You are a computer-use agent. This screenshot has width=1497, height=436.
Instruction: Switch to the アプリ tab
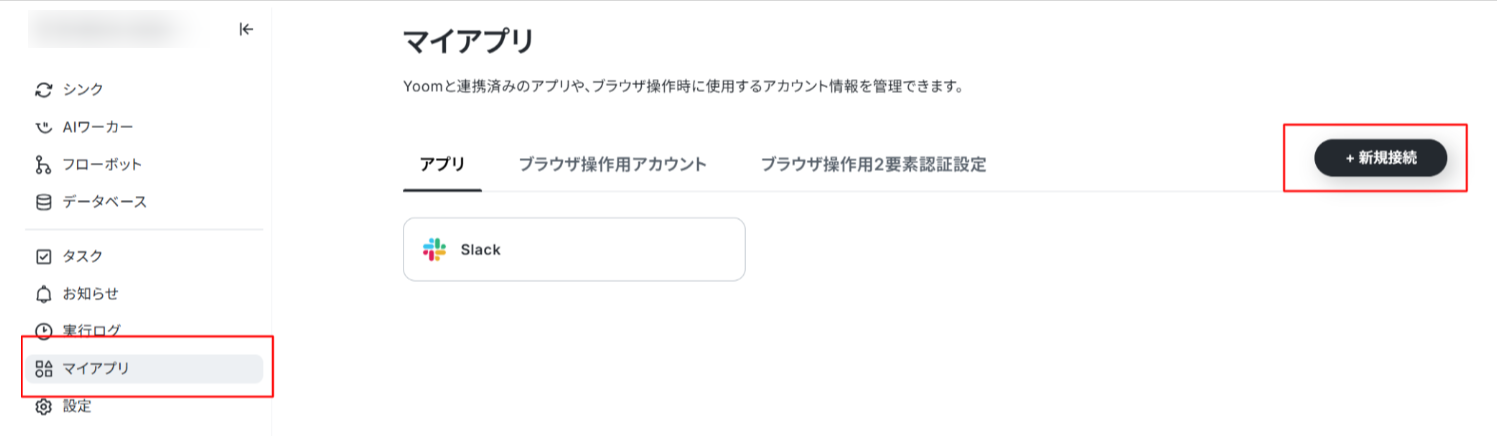click(442, 165)
